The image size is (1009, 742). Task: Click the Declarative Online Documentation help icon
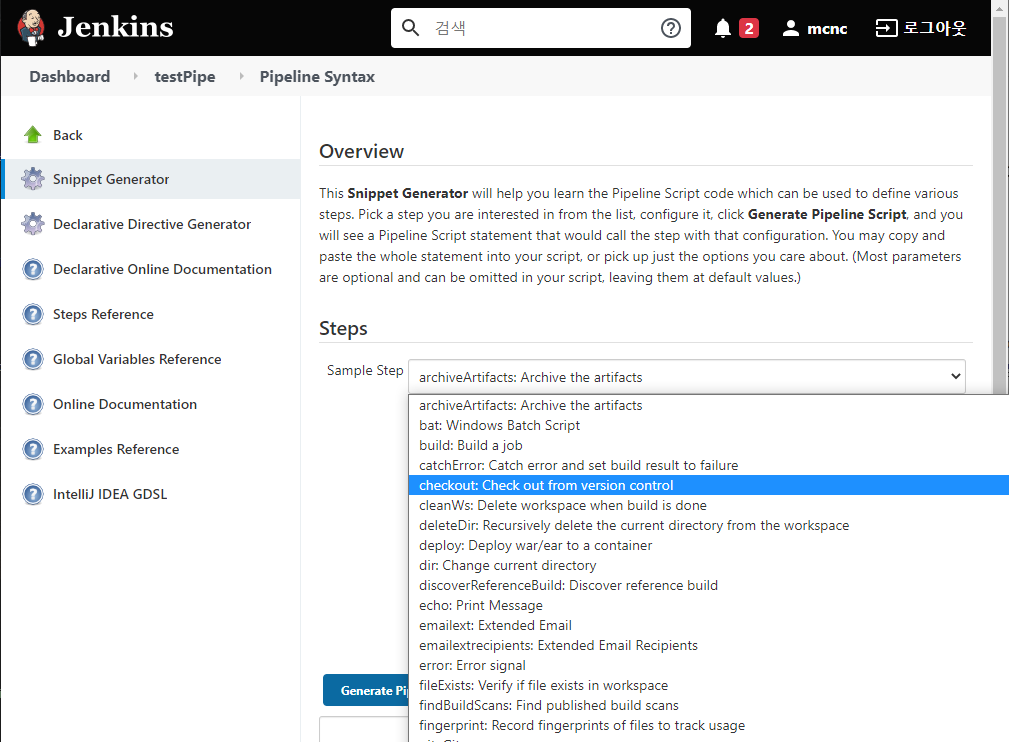33,269
